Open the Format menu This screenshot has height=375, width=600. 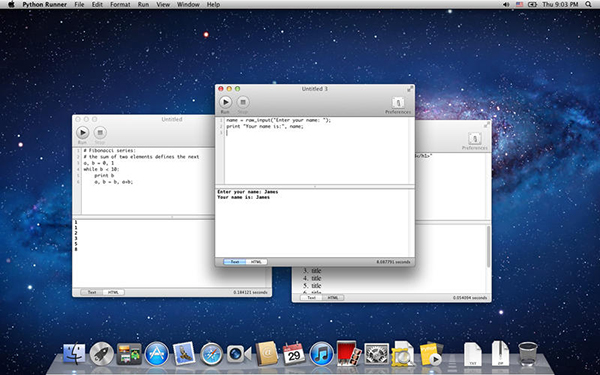click(120, 5)
